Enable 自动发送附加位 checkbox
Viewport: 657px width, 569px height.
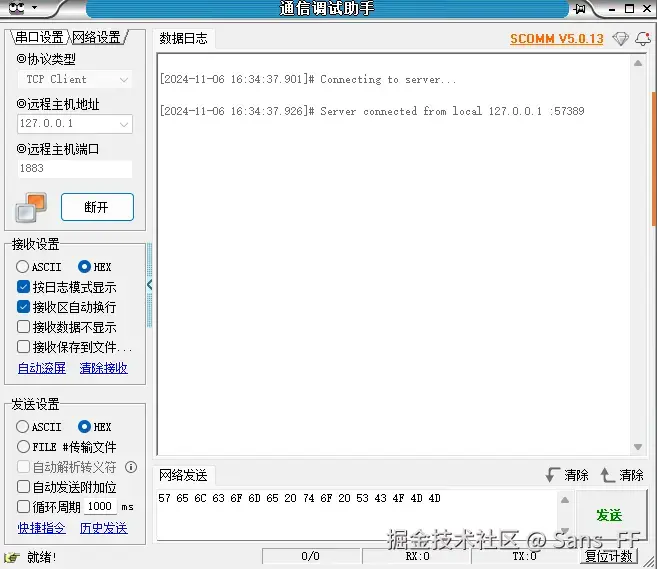[23, 487]
